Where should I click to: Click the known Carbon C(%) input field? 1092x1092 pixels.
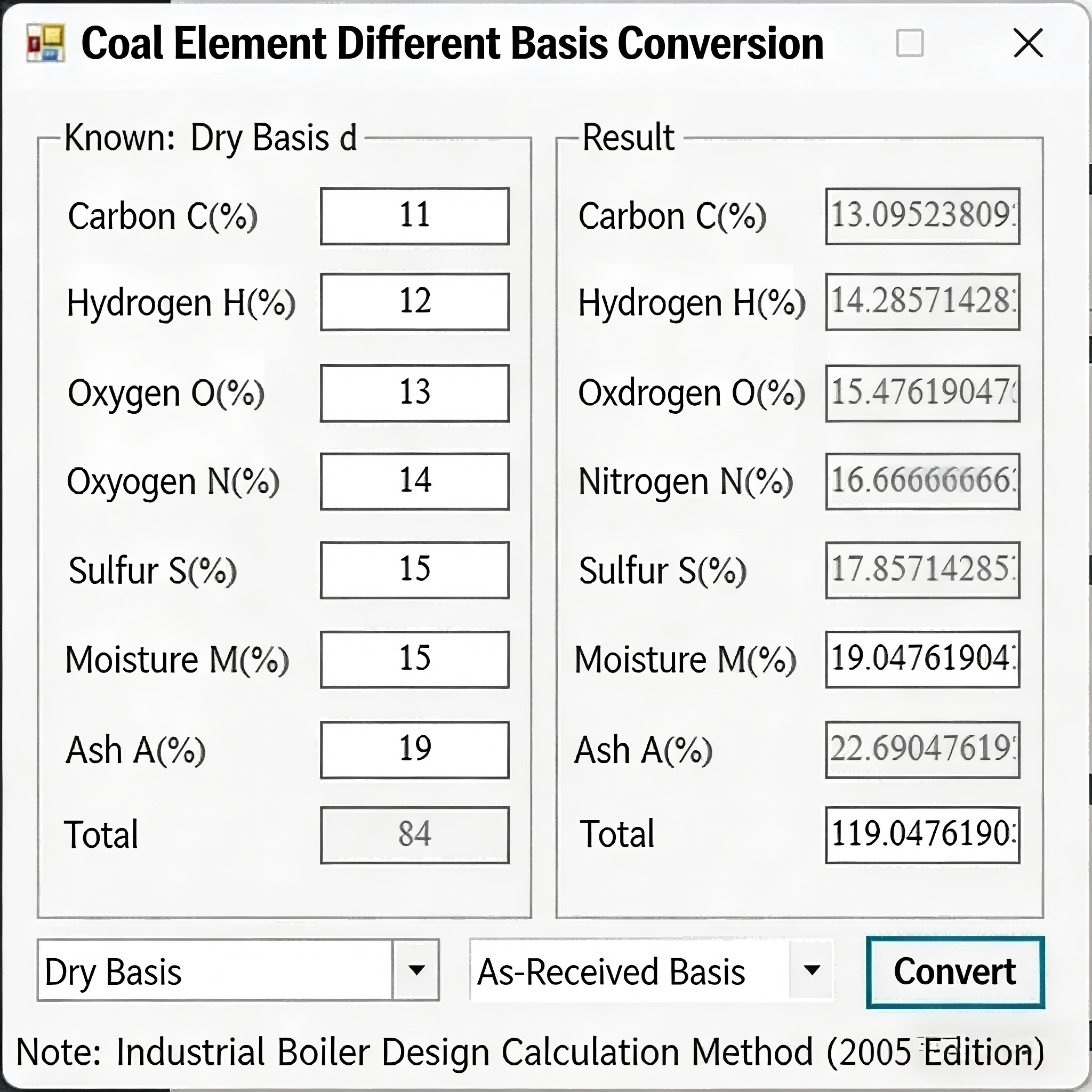click(414, 216)
